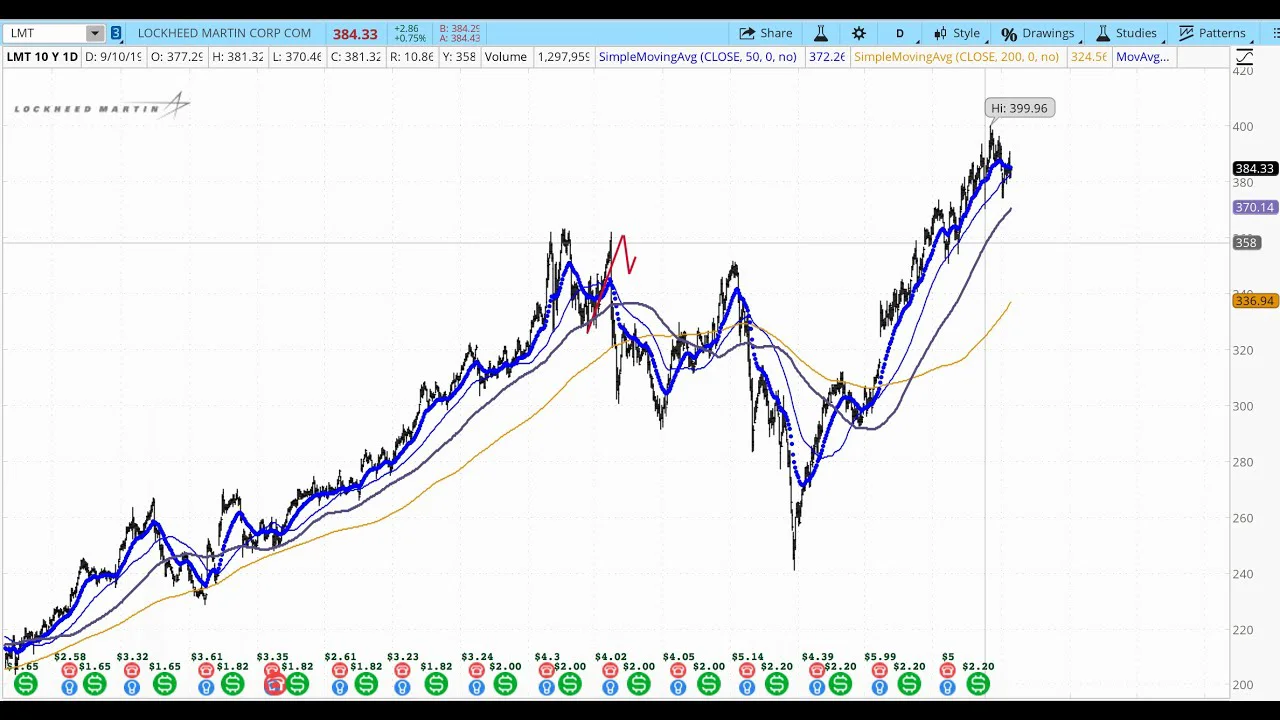The image size is (1280, 720).
Task: Click the green dividend icon right of $5
Action: coord(978,684)
